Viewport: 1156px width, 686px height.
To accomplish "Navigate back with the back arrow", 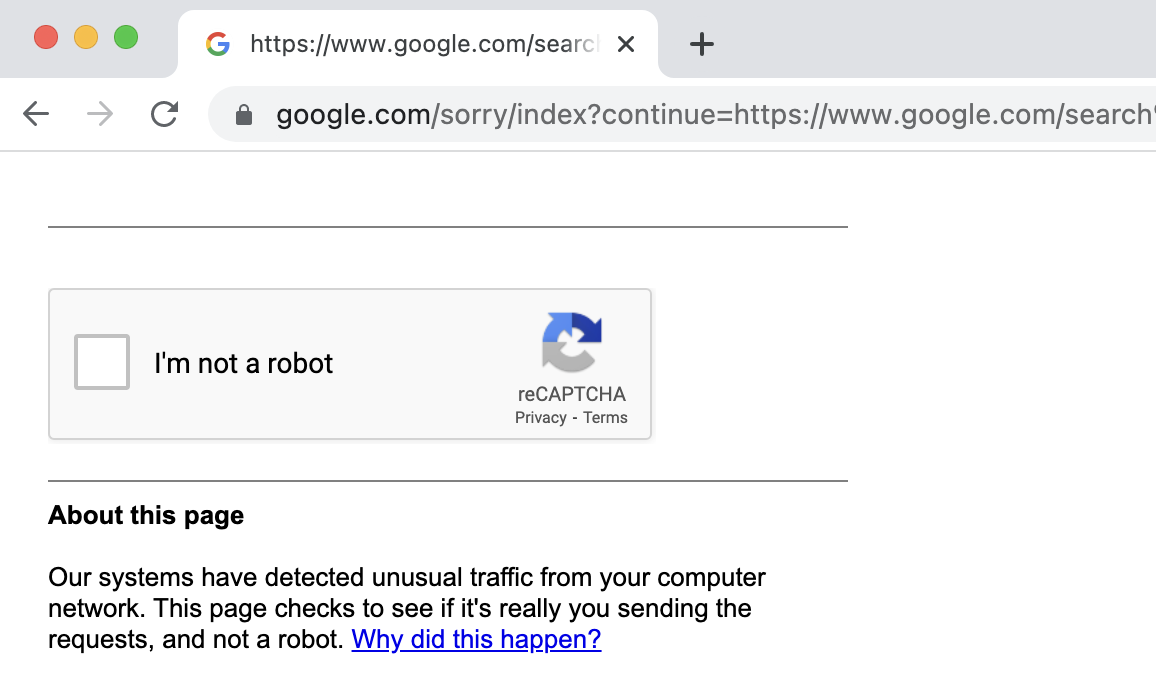I will point(36,114).
